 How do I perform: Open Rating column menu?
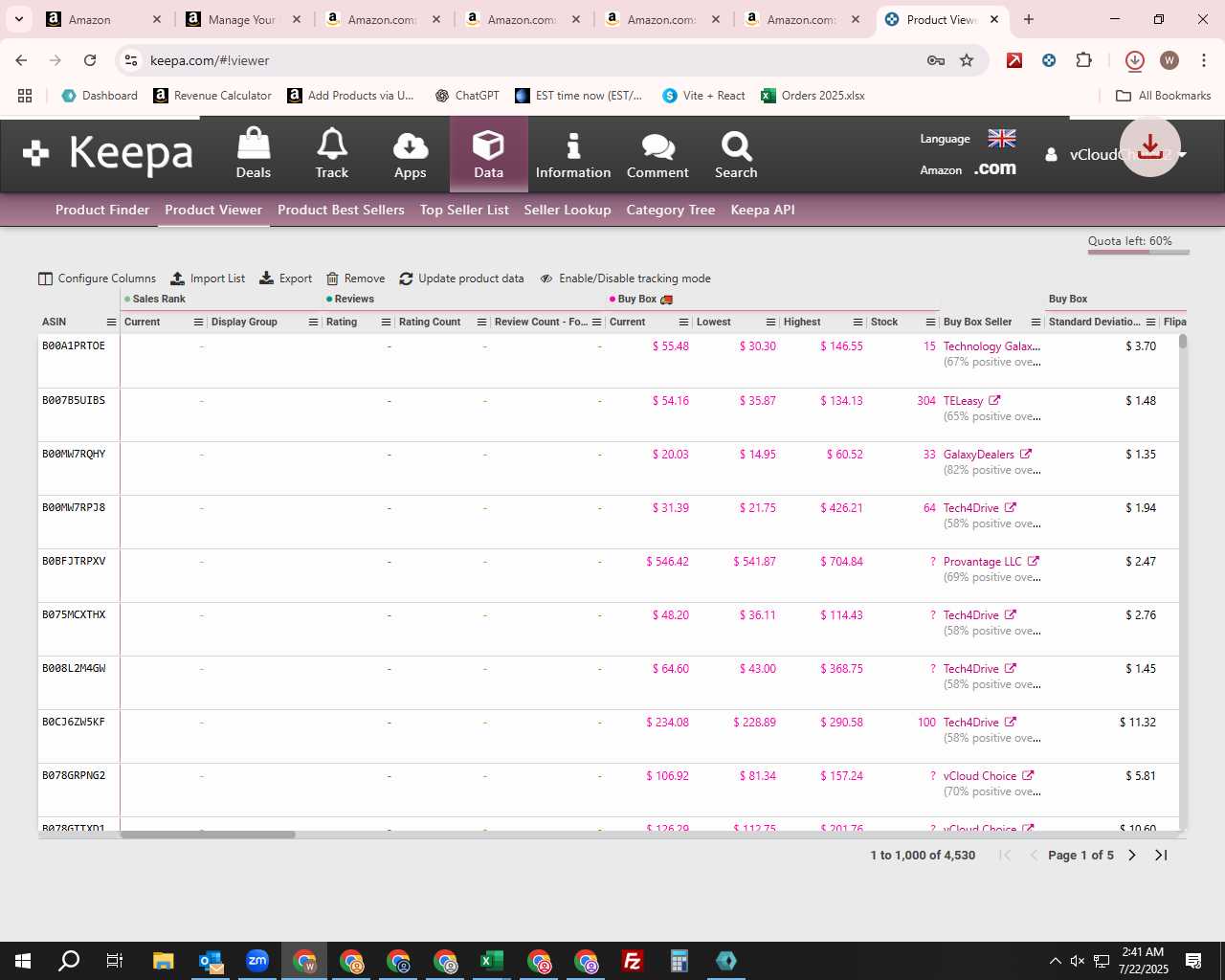386,323
